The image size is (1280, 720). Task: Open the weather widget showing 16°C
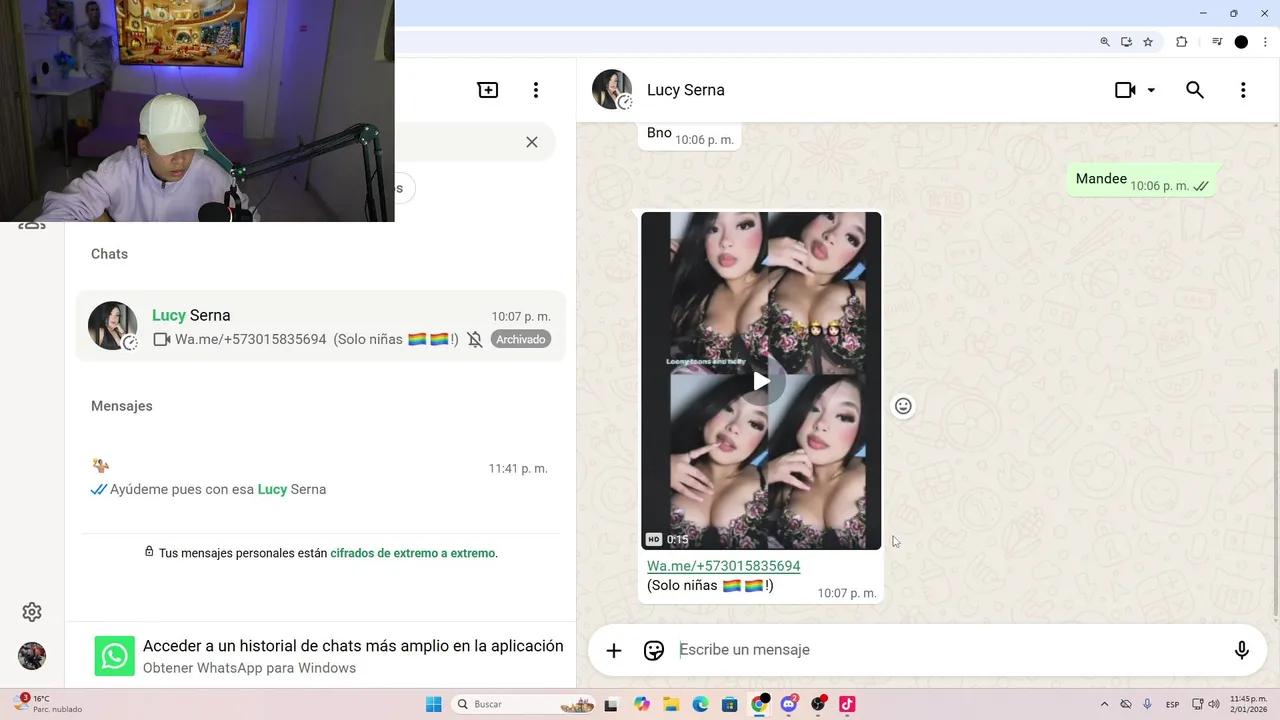point(48,704)
